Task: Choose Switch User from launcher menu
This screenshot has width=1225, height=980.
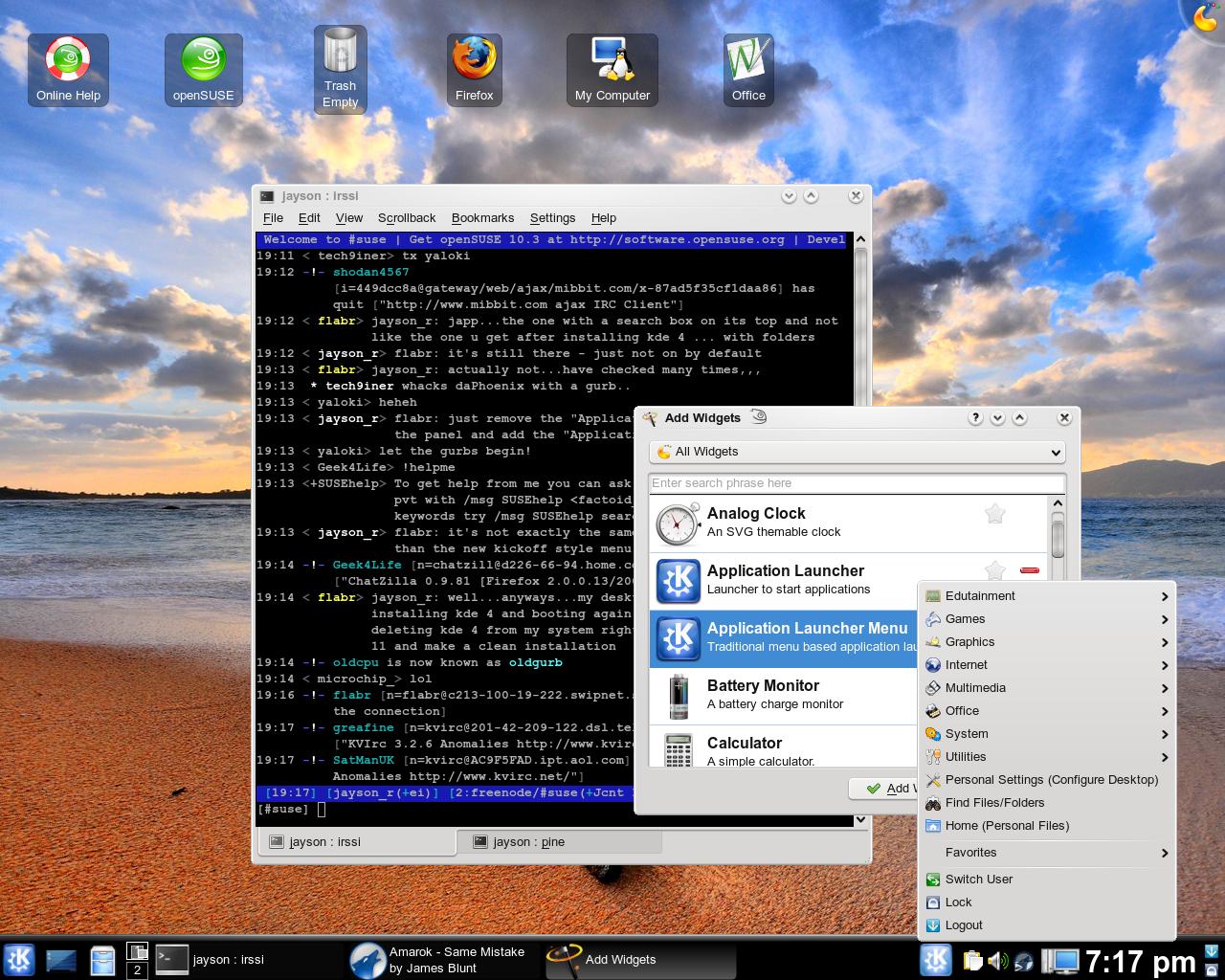Action: coord(1047,880)
